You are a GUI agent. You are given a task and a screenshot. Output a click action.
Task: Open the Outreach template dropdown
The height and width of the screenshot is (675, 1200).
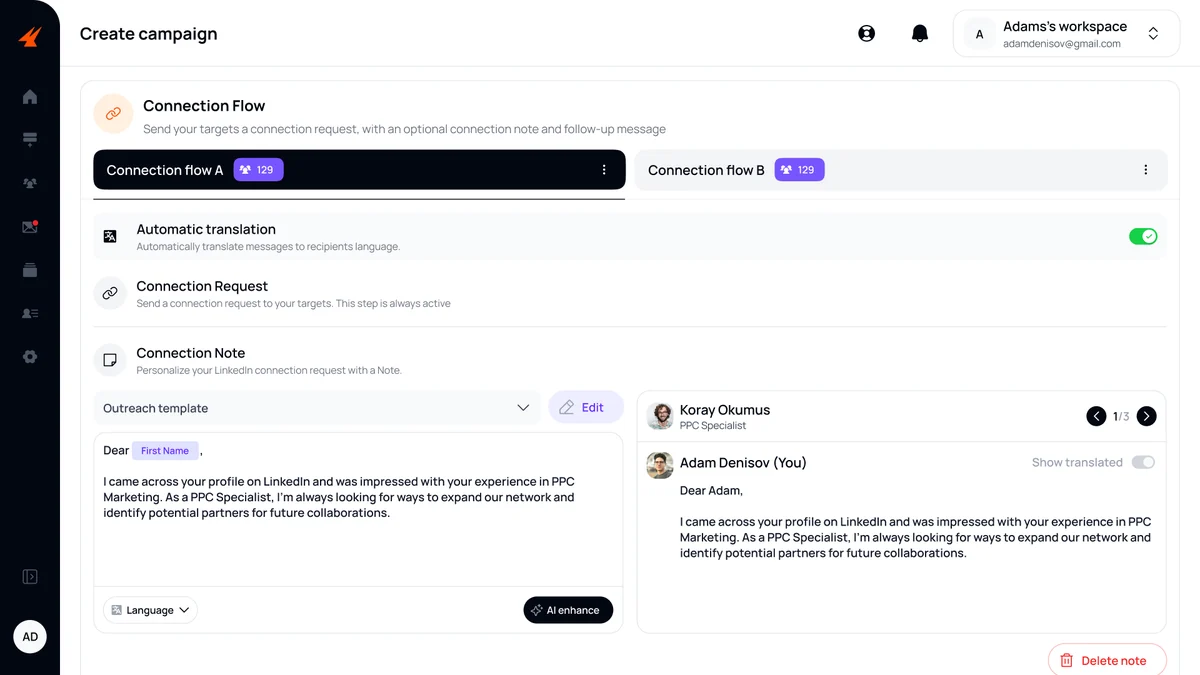(316, 408)
